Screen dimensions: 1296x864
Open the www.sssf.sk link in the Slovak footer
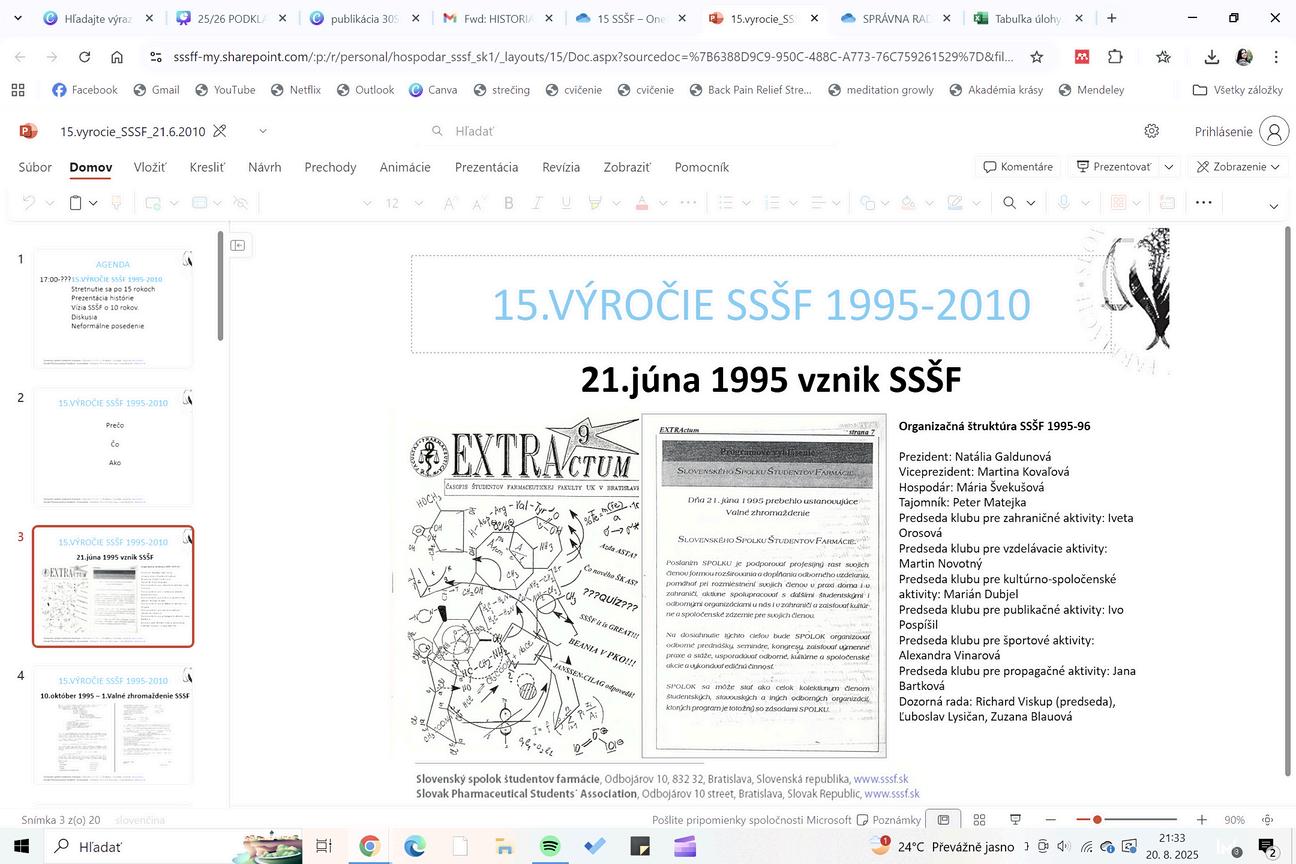click(881, 779)
